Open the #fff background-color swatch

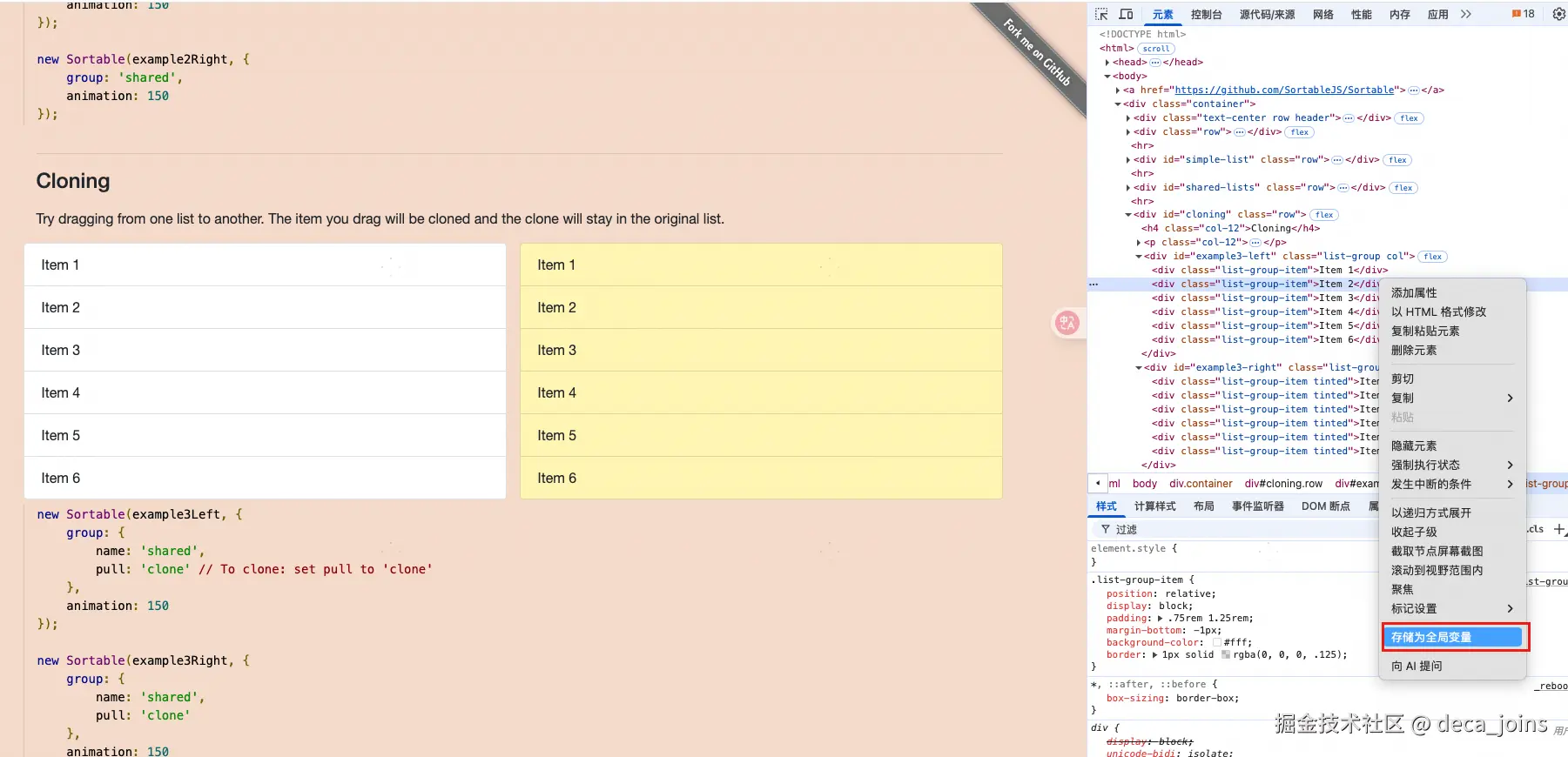pos(1216,643)
